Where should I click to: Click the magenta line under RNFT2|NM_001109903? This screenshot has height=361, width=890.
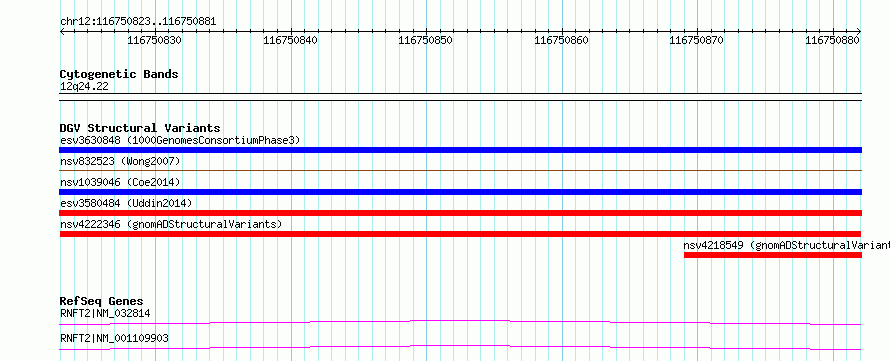click(x=460, y=347)
